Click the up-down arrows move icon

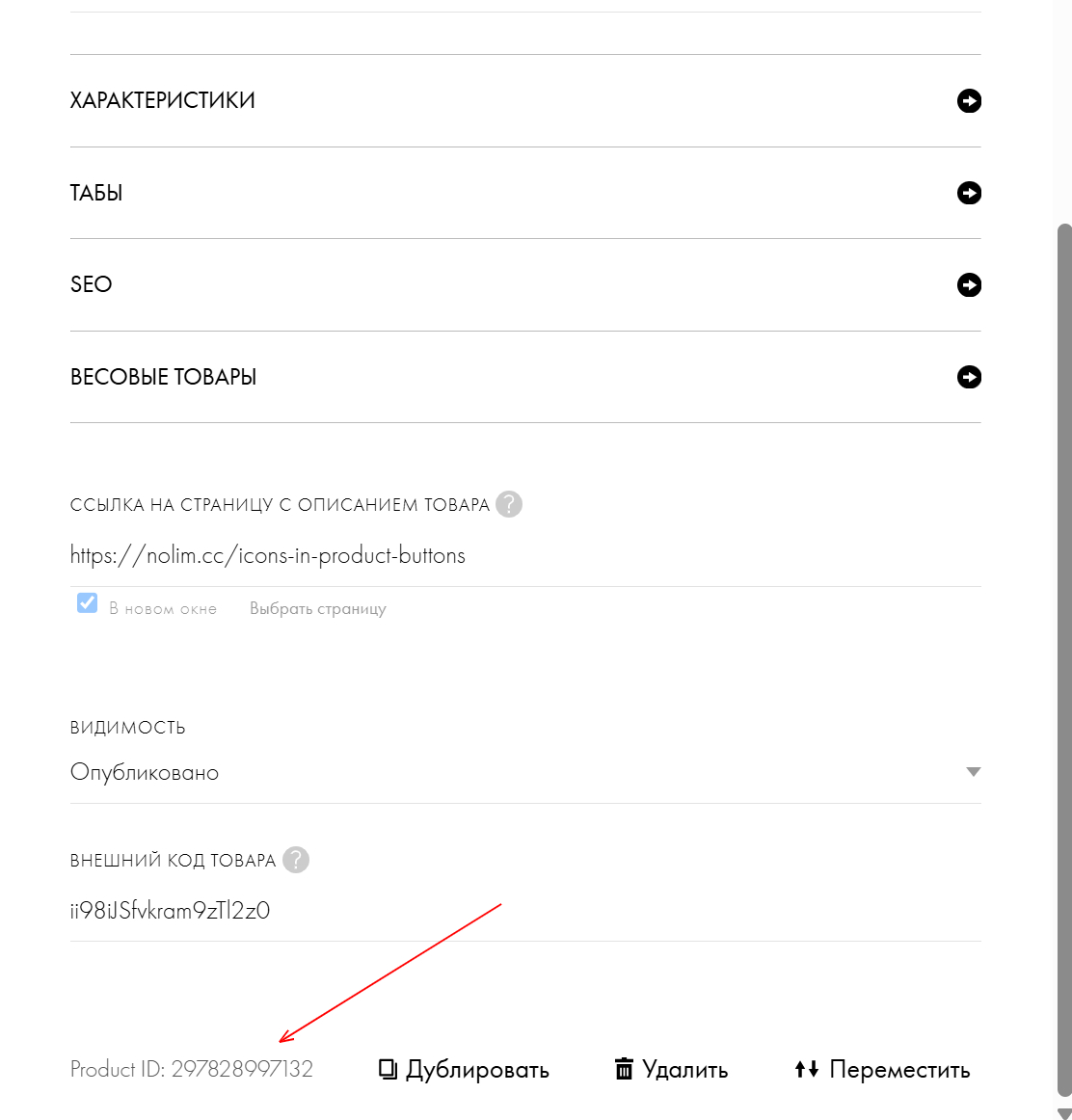tap(806, 1069)
